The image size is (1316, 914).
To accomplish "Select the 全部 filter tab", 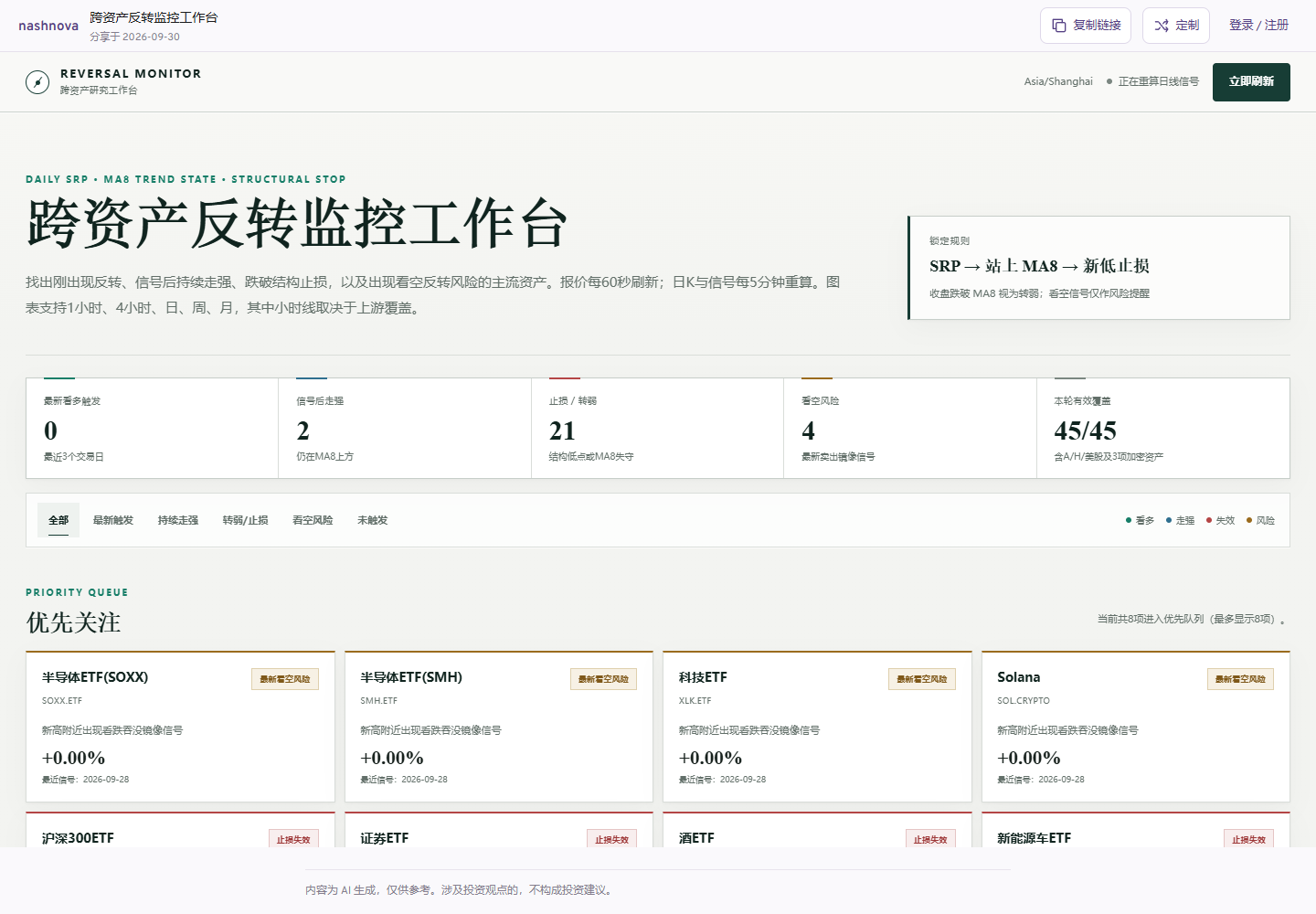I will click(58, 520).
